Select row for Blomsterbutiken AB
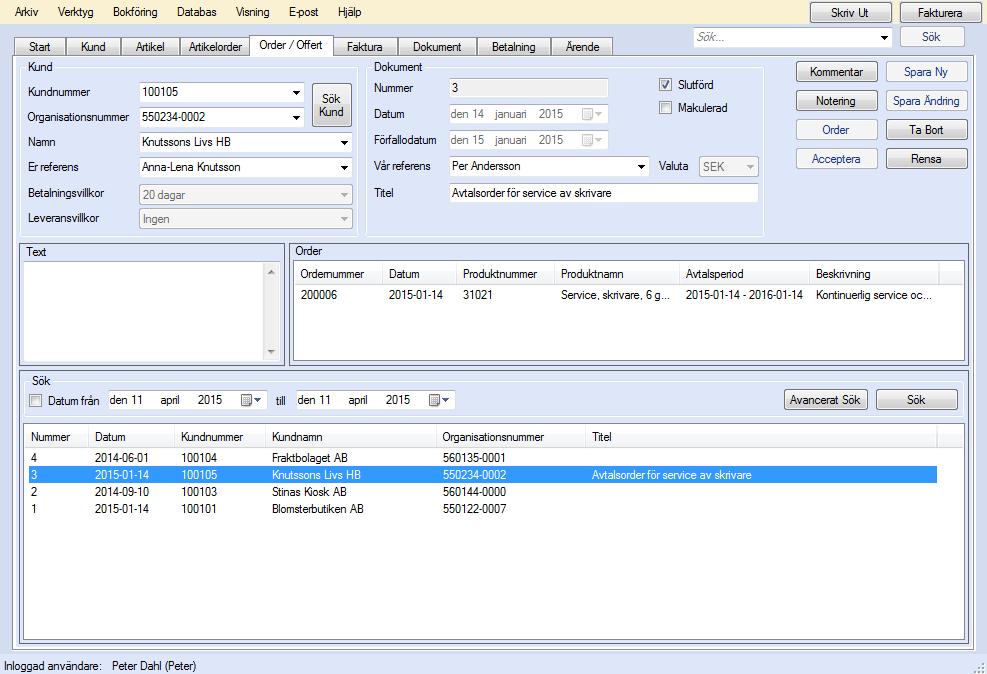 point(482,508)
